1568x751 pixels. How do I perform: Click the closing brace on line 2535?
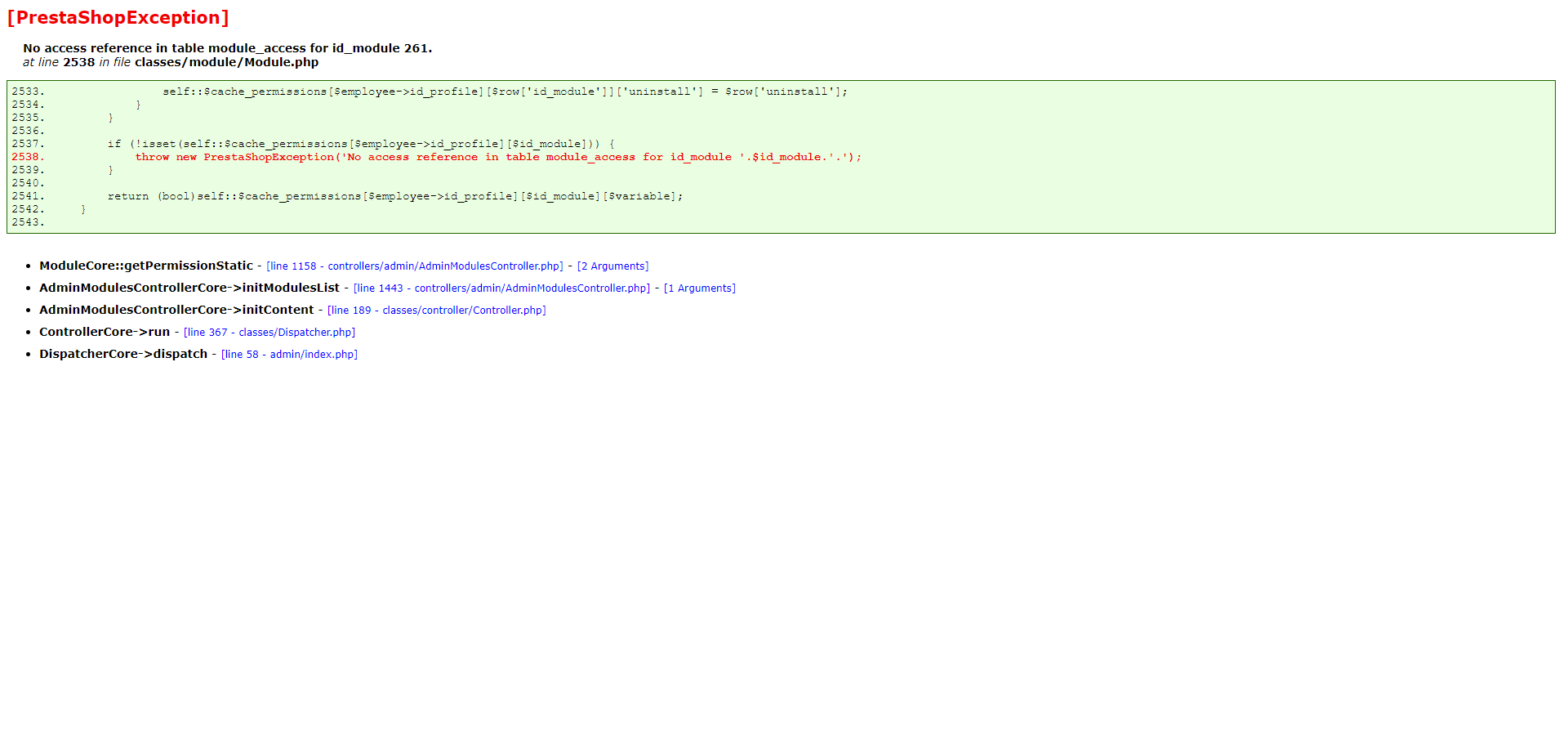pos(110,118)
